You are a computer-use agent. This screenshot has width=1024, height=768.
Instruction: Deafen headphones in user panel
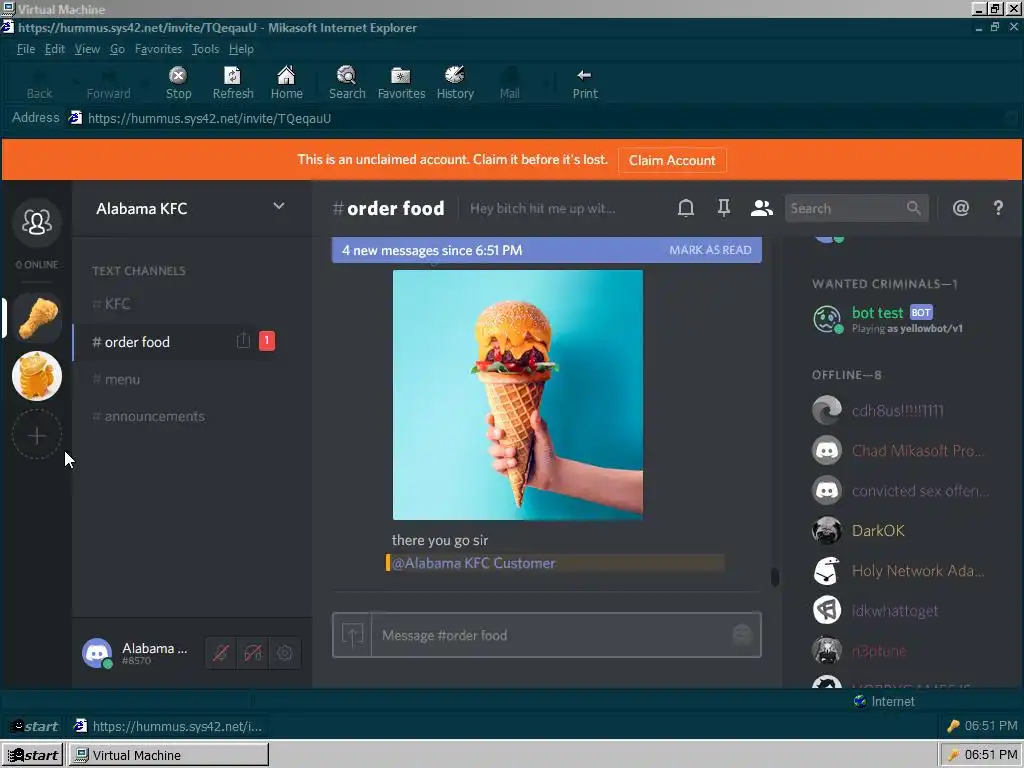coord(253,652)
